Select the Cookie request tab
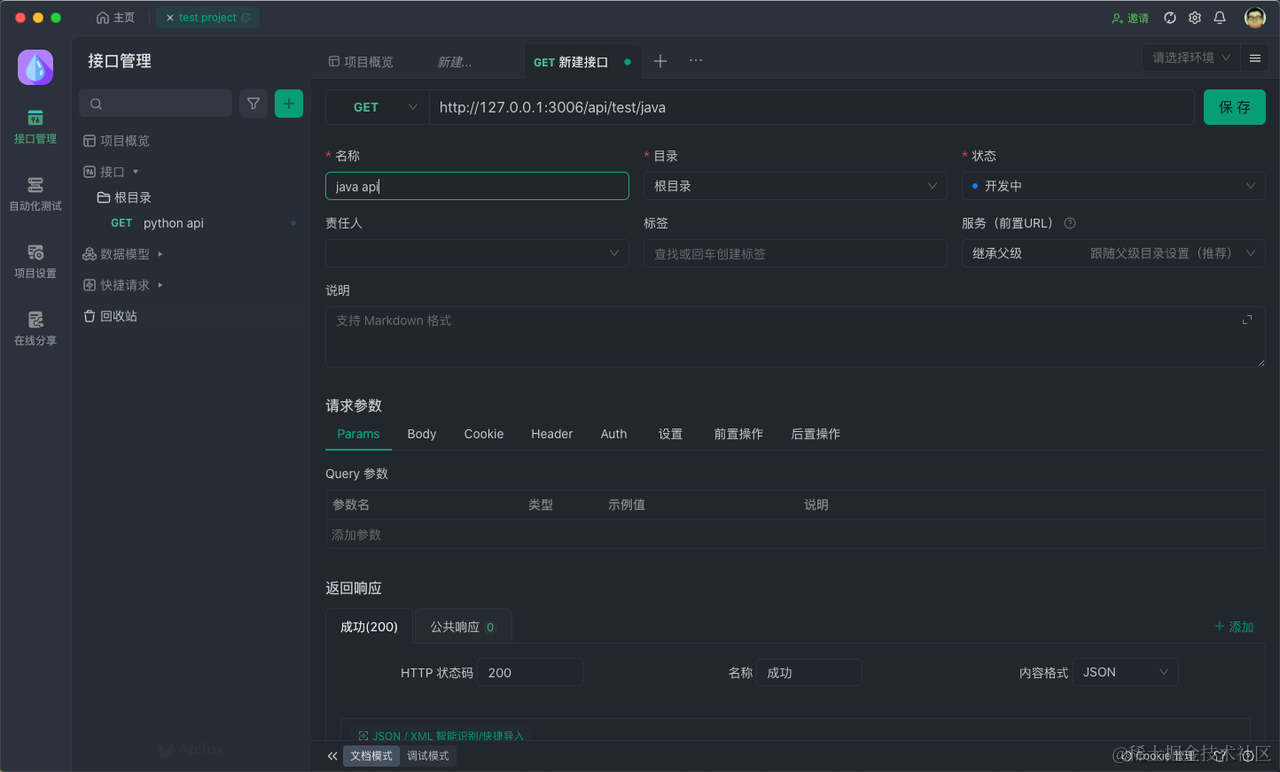The image size is (1280, 772). (484, 434)
